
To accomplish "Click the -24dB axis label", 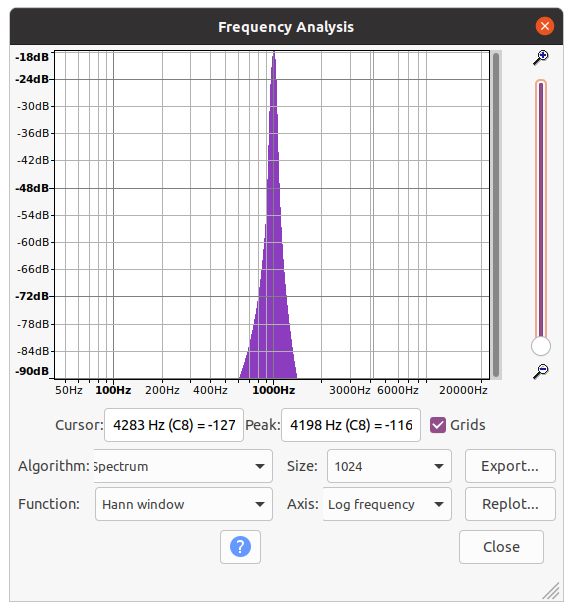I will pos(32,79).
